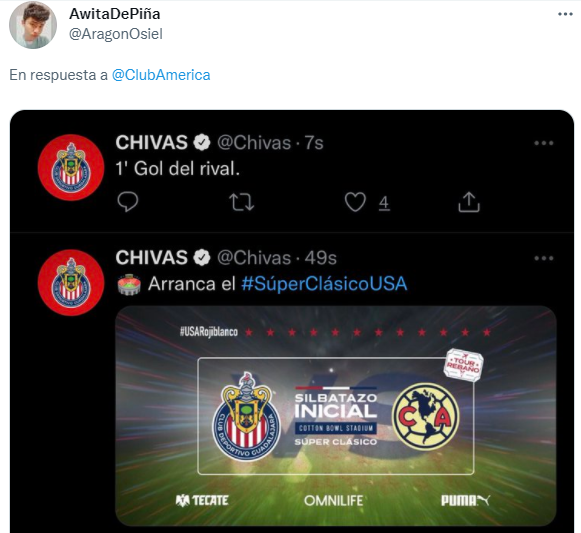
Task: Reply to the 'Gol del rival' tweet
Action: pos(128,202)
